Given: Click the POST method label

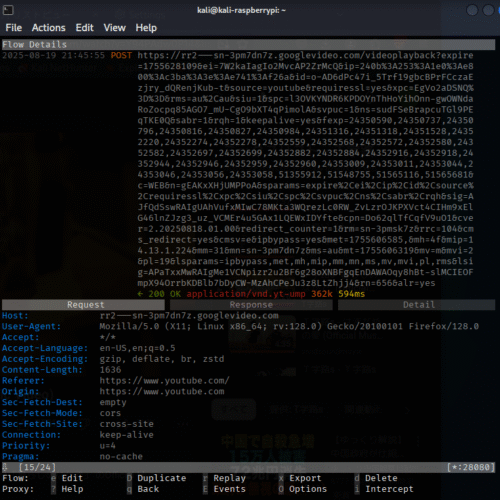Looking at the screenshot, I should point(121,55).
